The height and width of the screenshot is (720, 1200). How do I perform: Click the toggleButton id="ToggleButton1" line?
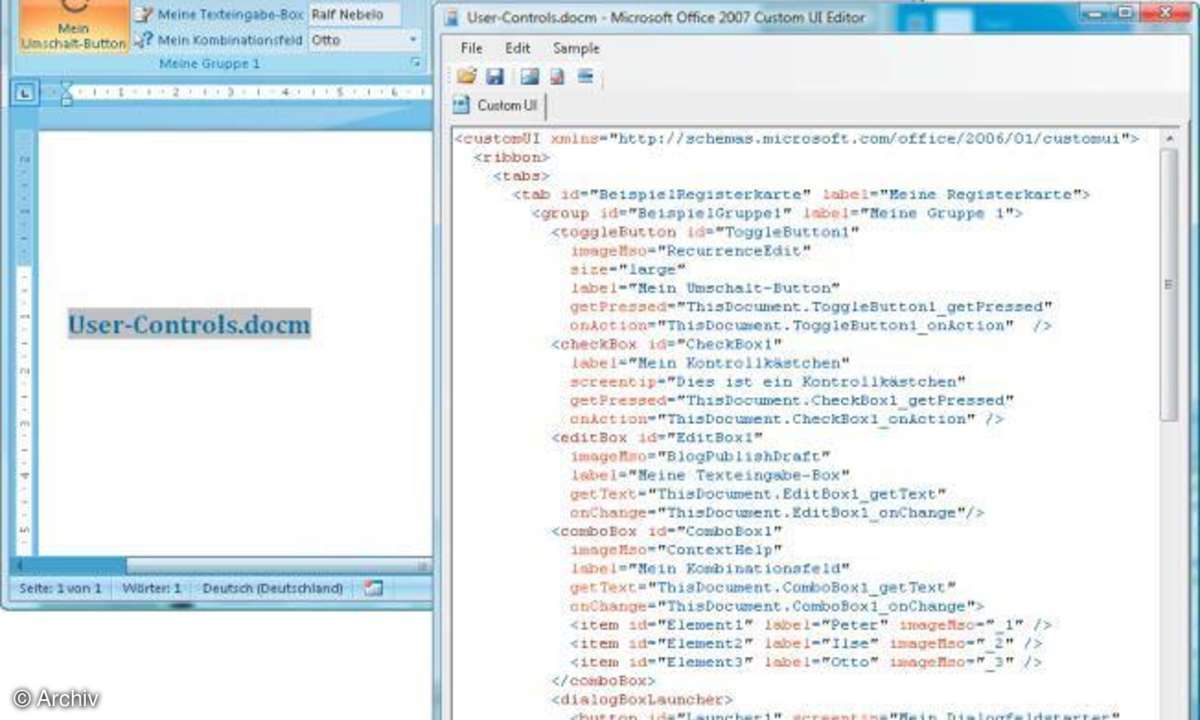706,232
